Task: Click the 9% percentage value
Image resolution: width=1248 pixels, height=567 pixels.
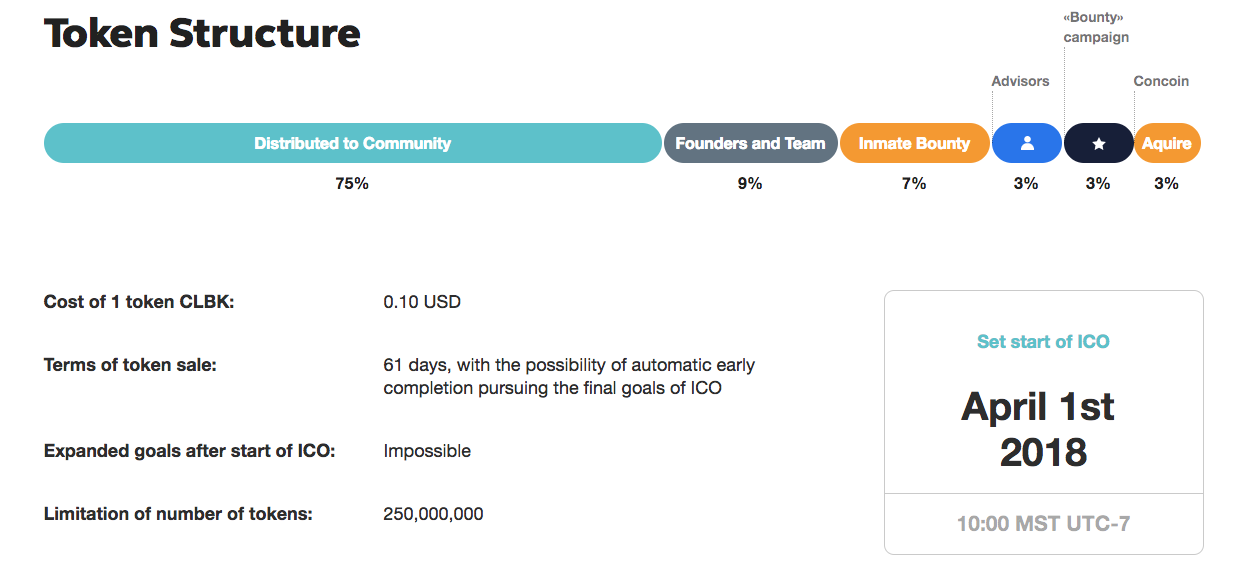Action: coord(750,184)
